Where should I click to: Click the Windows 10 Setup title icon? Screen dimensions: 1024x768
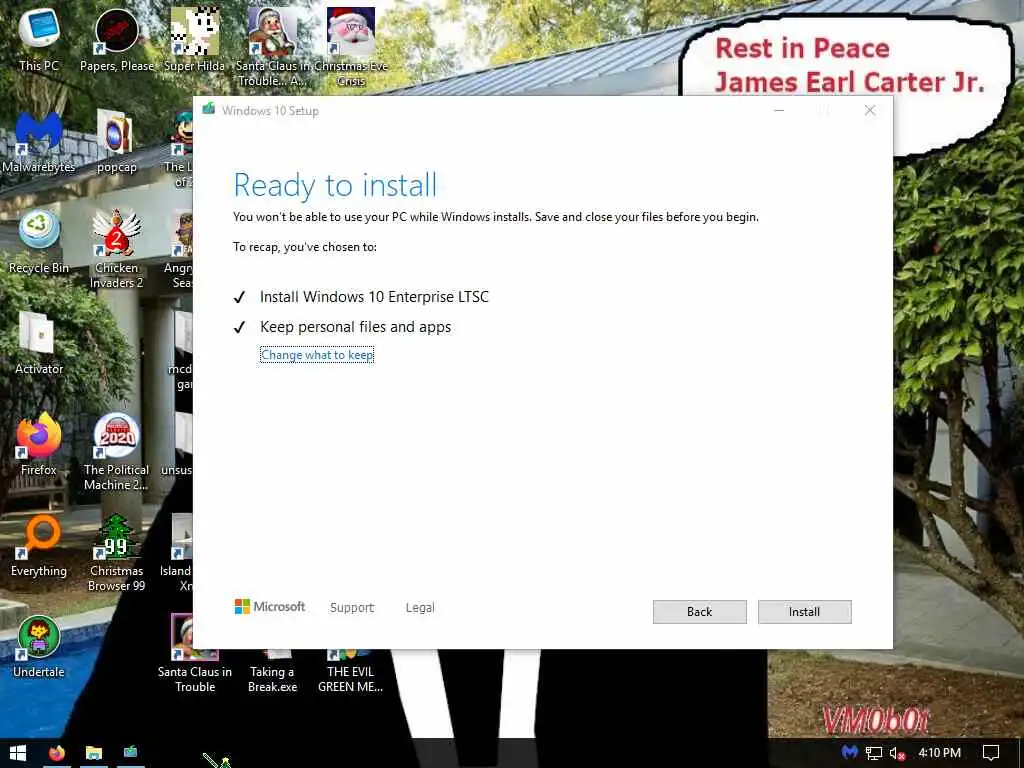pos(208,109)
